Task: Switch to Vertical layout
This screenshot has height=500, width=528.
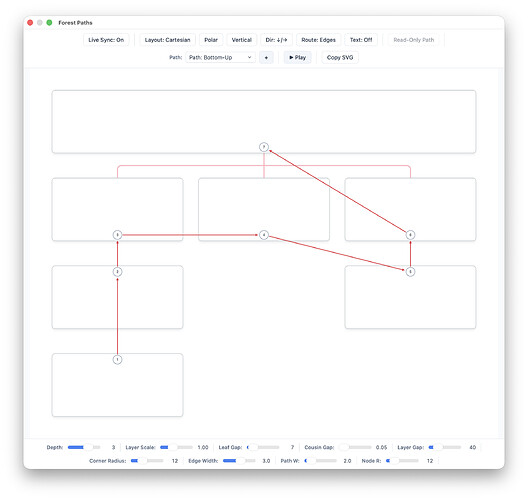Action: (x=241, y=40)
